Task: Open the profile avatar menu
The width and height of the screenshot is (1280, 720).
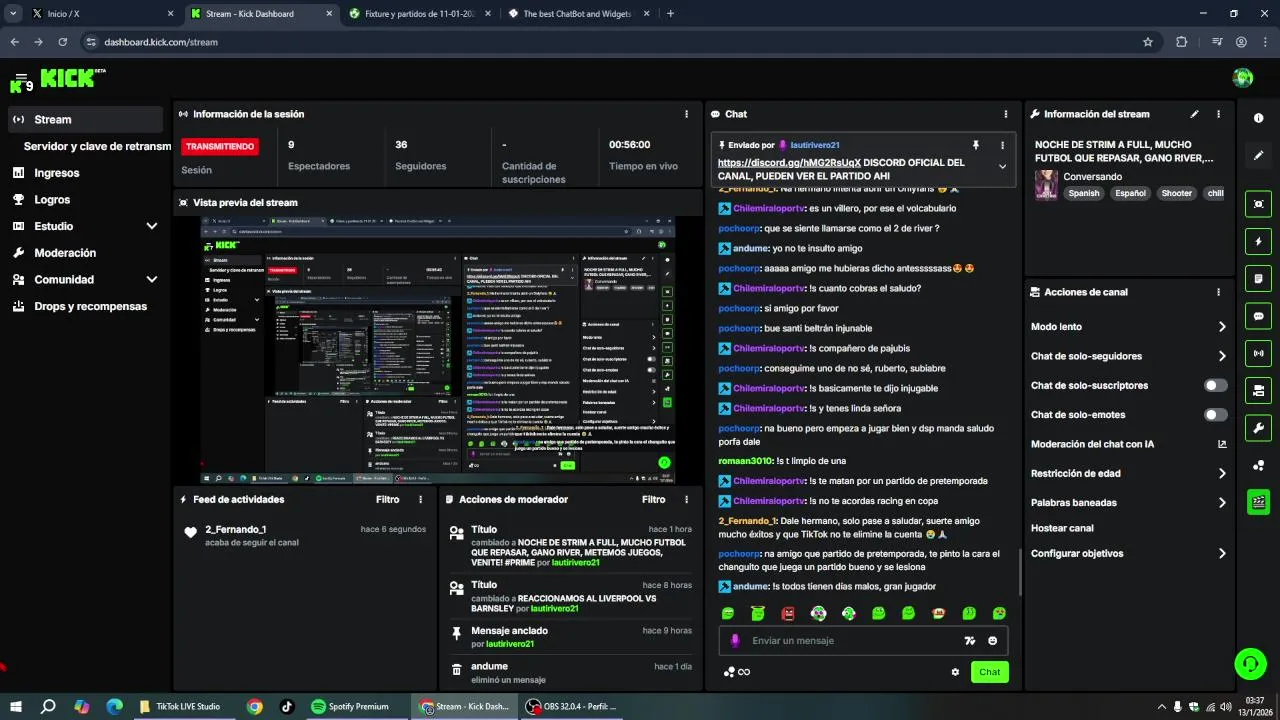Action: pos(1243,78)
